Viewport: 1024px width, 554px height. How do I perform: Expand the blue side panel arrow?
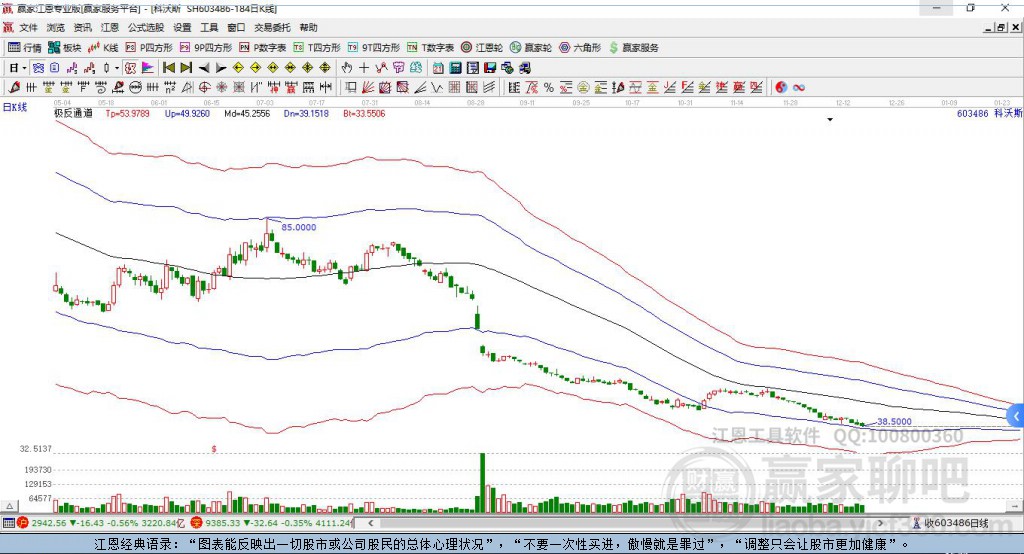(x=1016, y=416)
